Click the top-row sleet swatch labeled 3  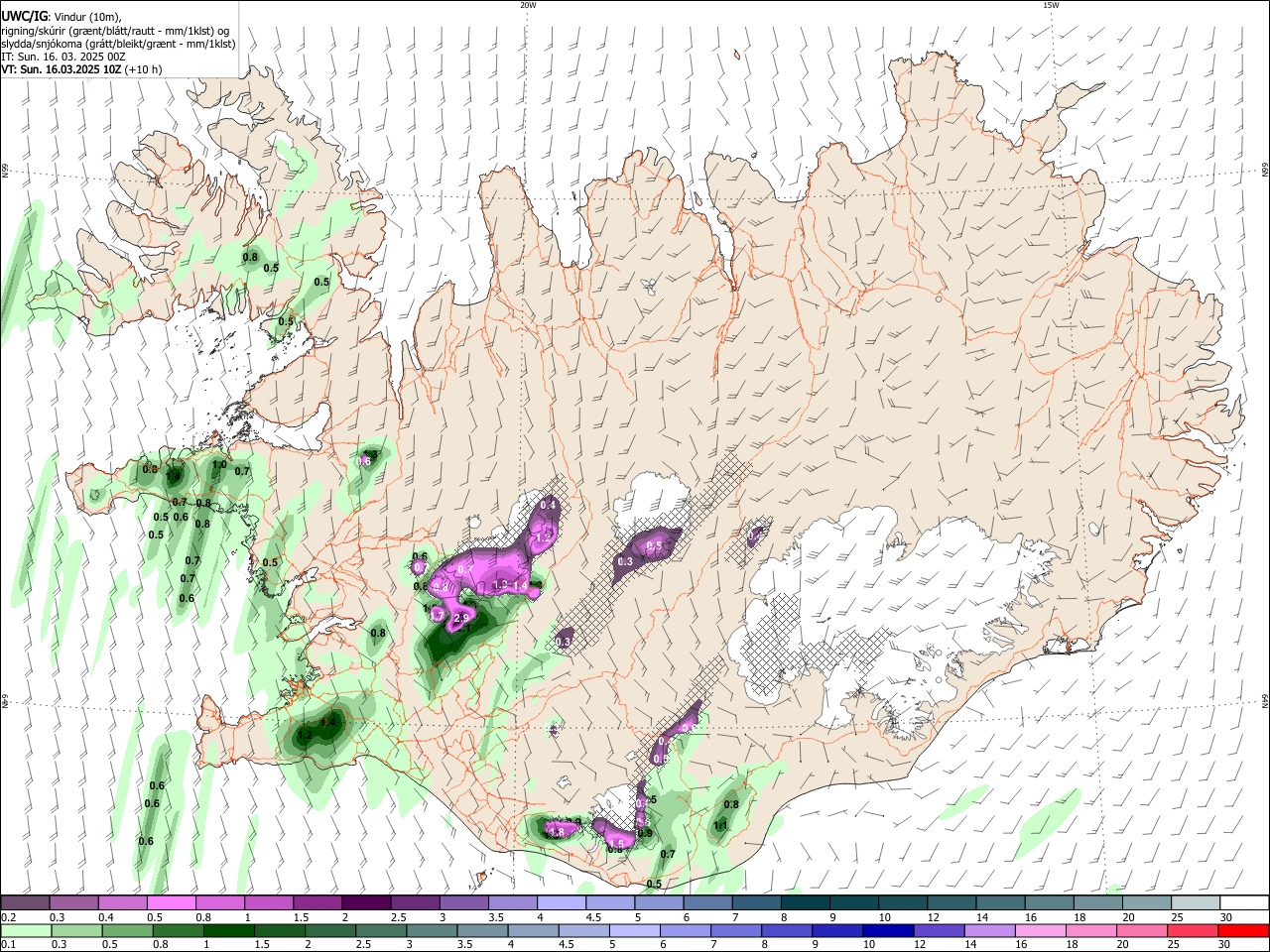(464, 903)
